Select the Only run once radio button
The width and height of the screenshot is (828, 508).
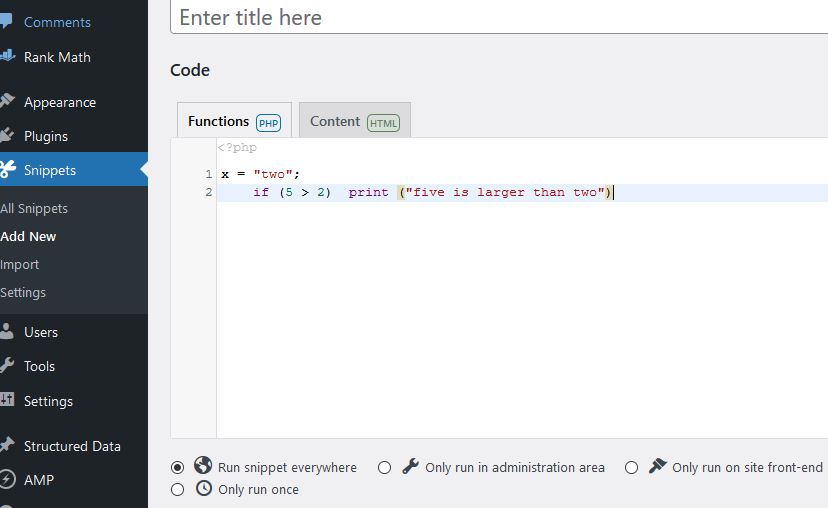tap(177, 490)
